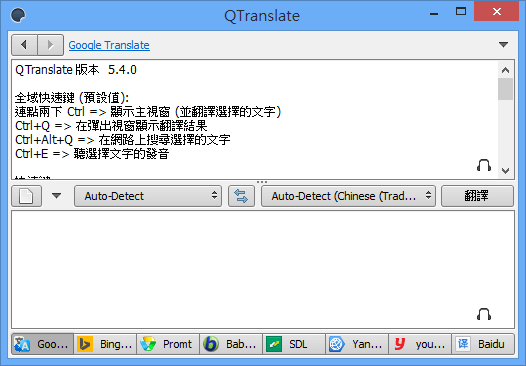The image size is (526, 366).
Task: Open the options menu arrow at top right
Action: (x=503, y=45)
